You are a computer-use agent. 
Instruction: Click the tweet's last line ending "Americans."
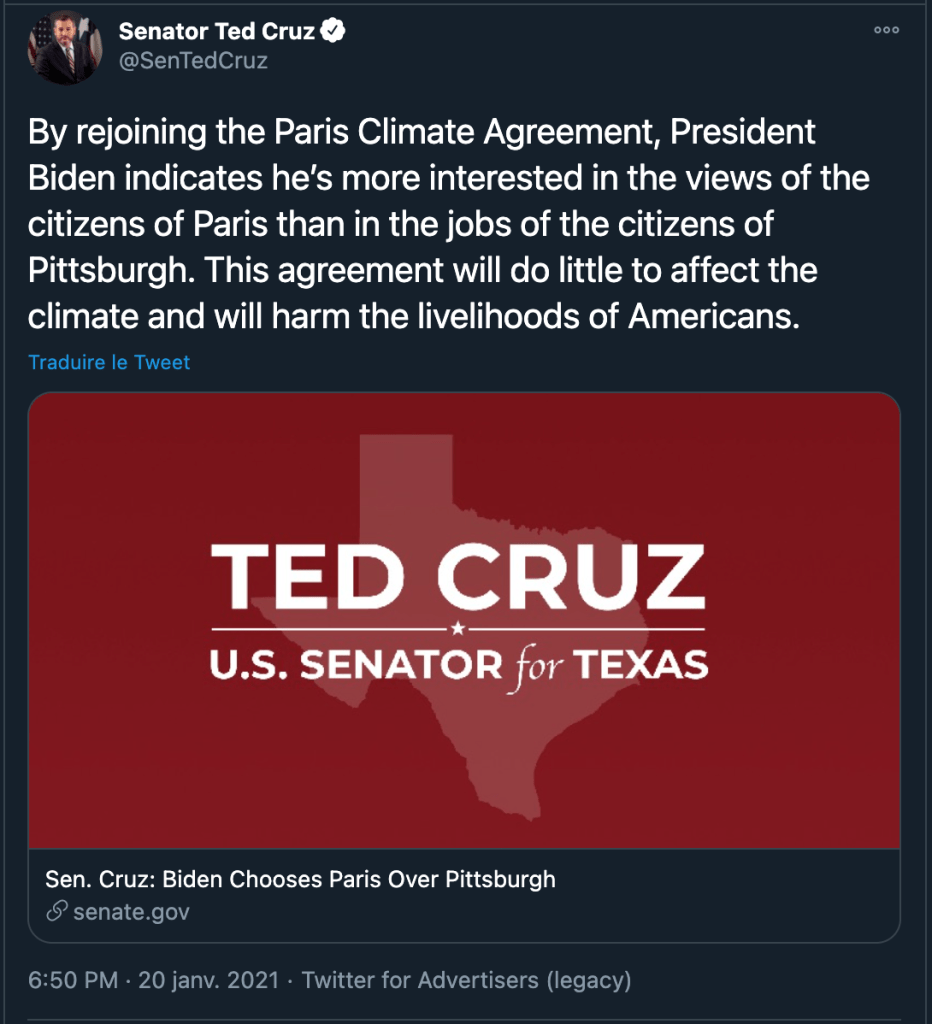415,316
